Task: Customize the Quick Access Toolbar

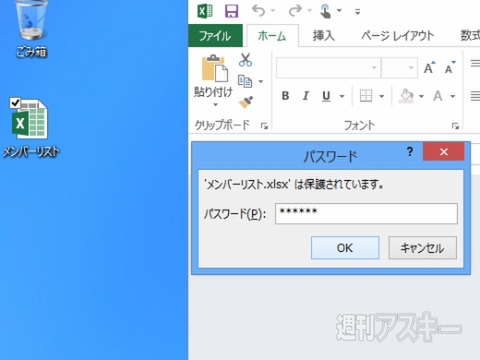Action: (358, 12)
